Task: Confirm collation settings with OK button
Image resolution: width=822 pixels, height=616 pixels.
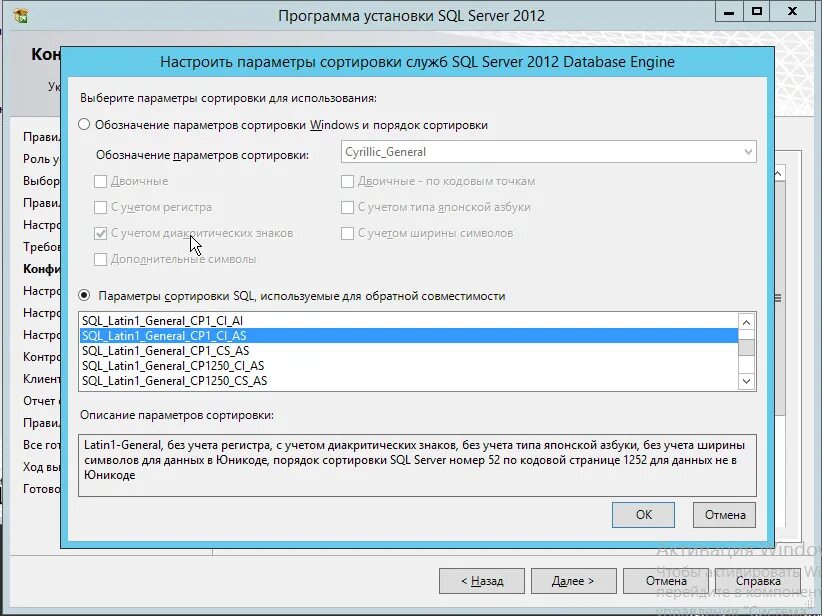Action: click(x=643, y=515)
